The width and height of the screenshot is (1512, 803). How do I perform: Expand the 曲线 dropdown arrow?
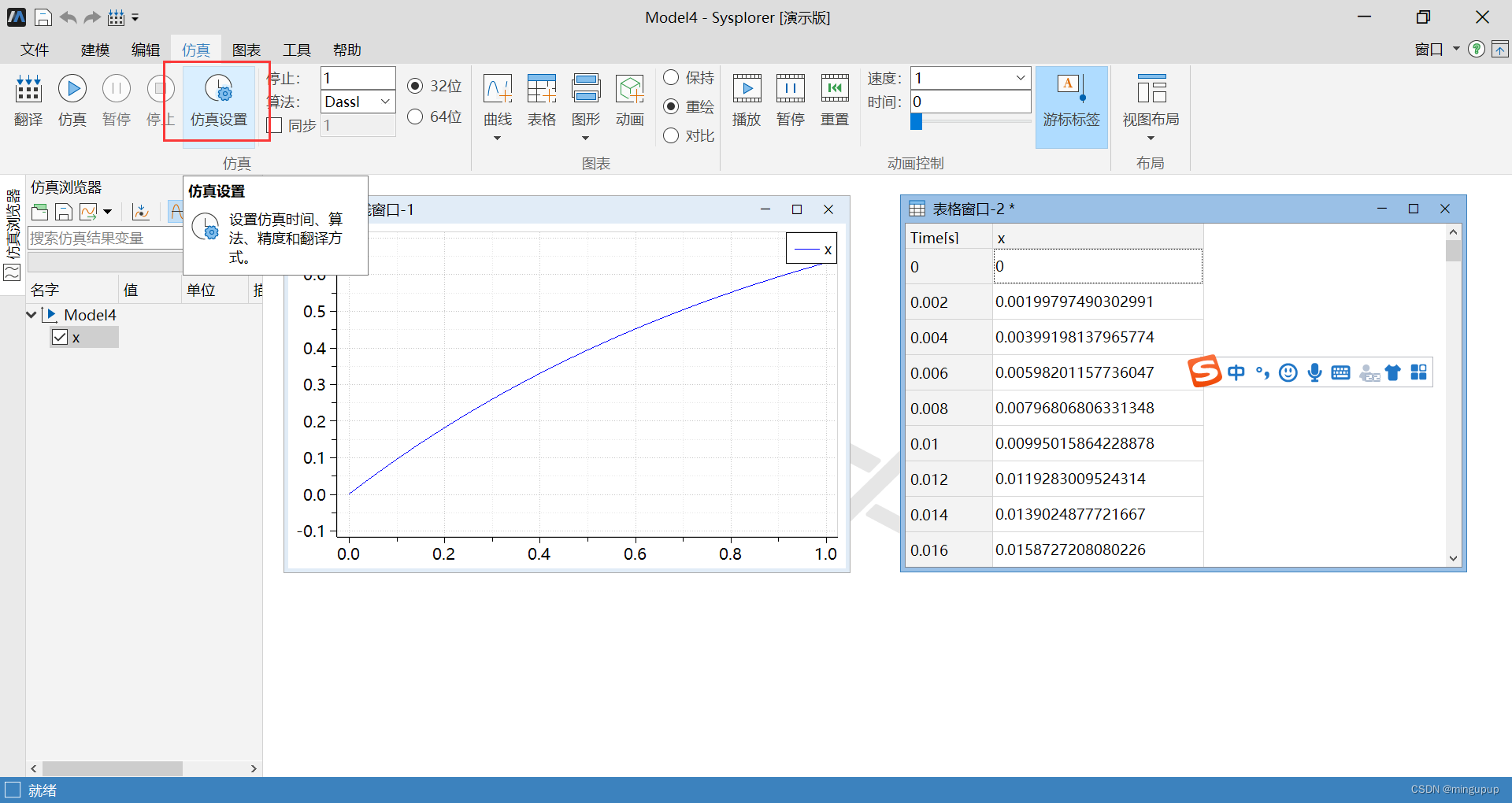(x=497, y=139)
